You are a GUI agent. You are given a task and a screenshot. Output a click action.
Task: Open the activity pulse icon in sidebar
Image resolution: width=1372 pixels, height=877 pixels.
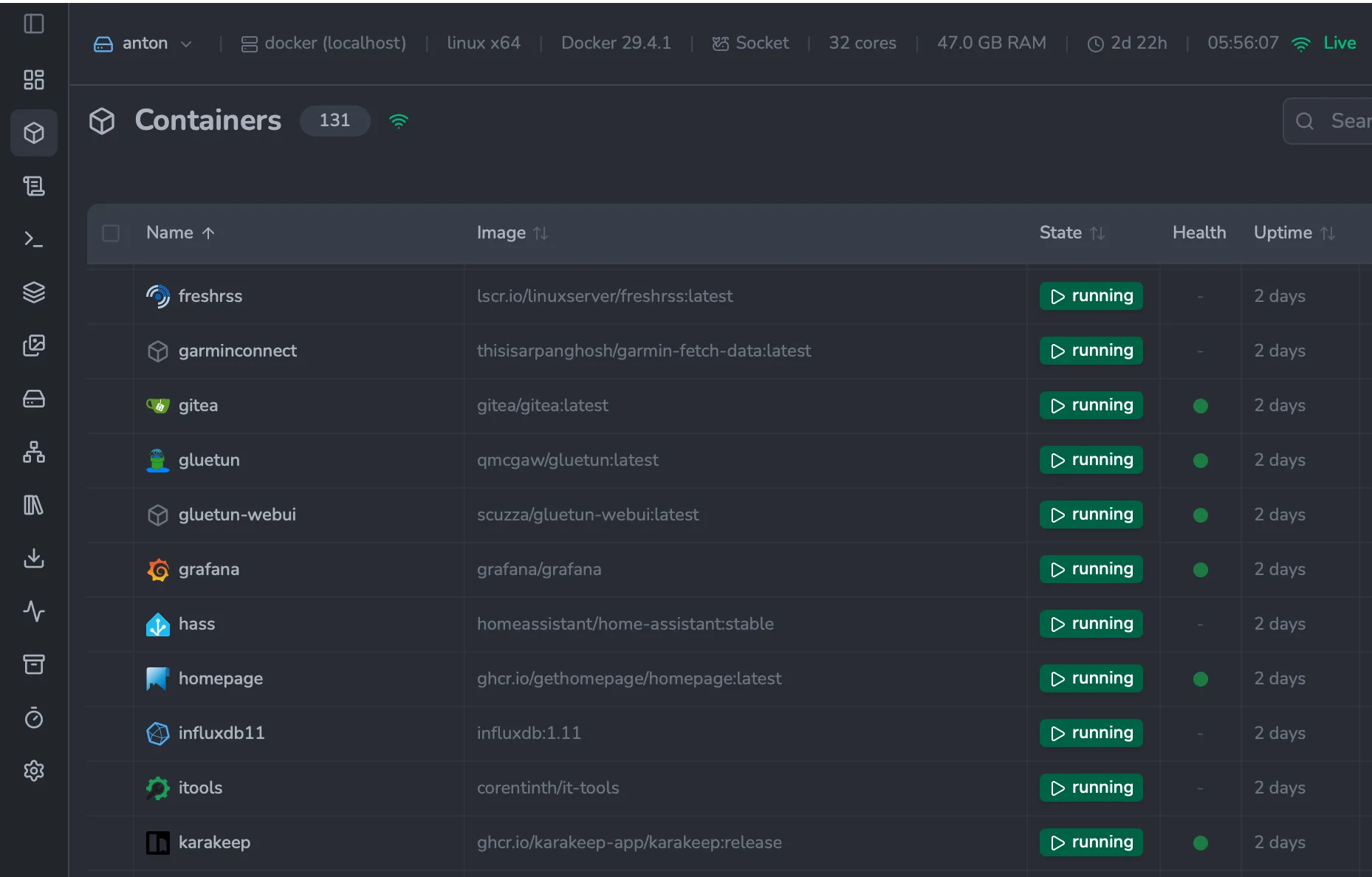pos(34,611)
